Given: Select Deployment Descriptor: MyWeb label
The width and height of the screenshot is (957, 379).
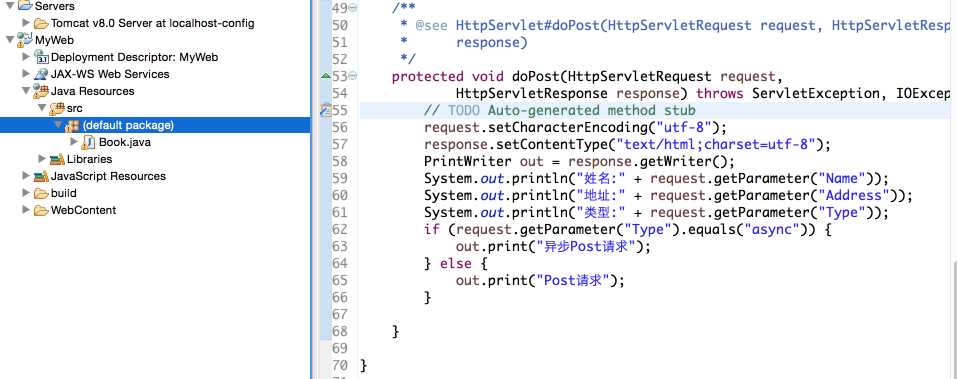Looking at the screenshot, I should (x=134, y=57).
